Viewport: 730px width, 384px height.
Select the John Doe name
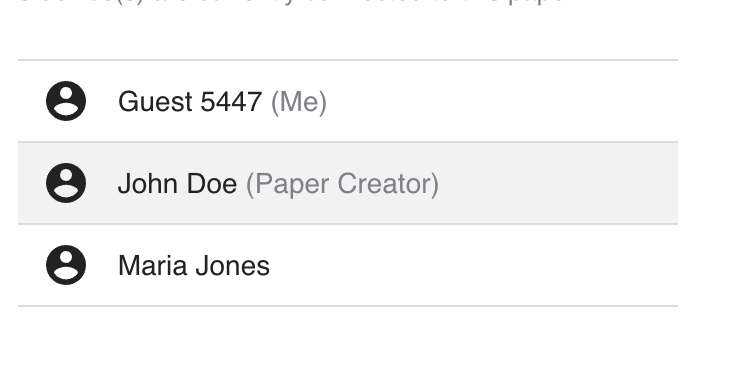pos(177,183)
